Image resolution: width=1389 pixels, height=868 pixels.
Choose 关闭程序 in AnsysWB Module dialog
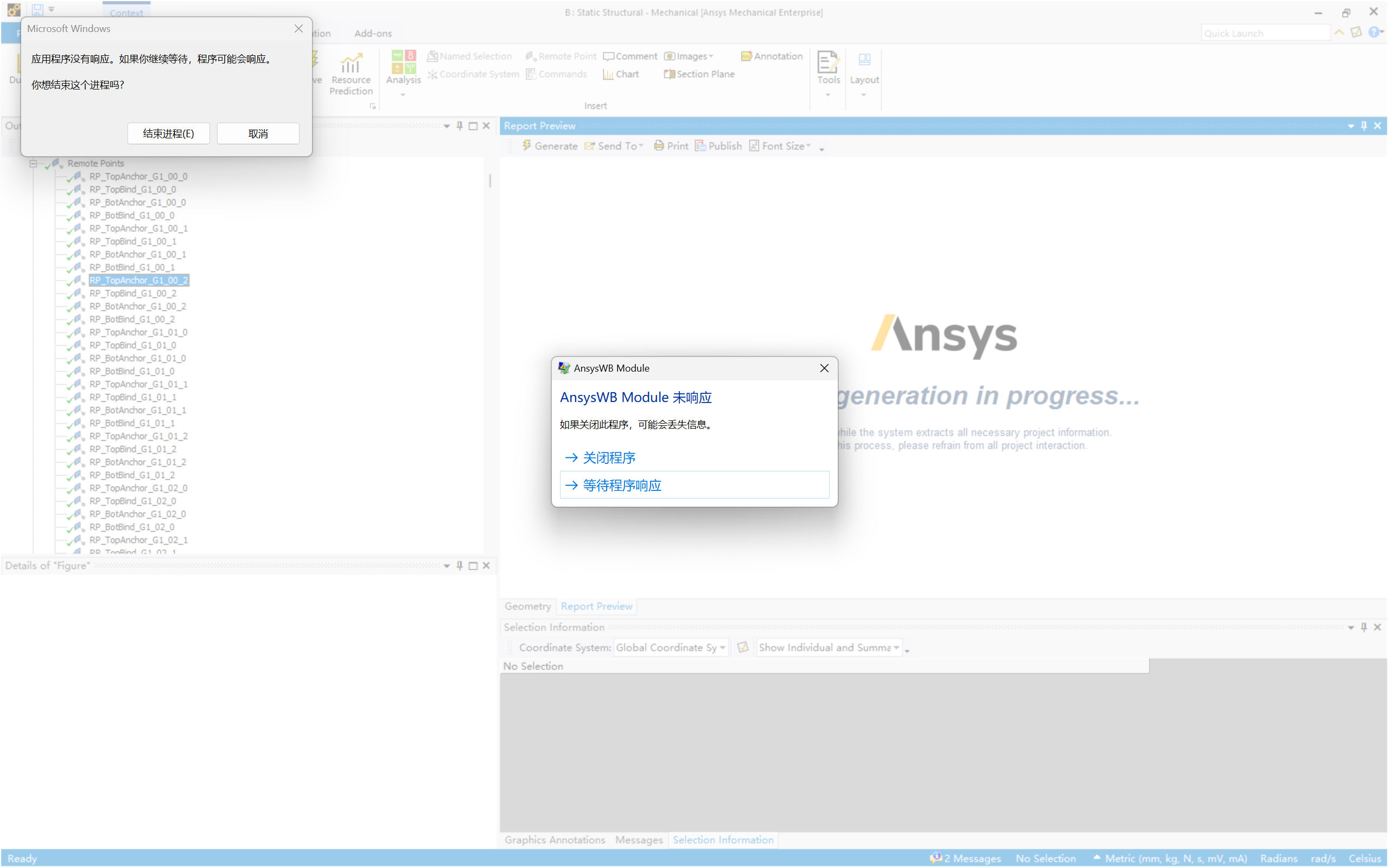[694, 457]
